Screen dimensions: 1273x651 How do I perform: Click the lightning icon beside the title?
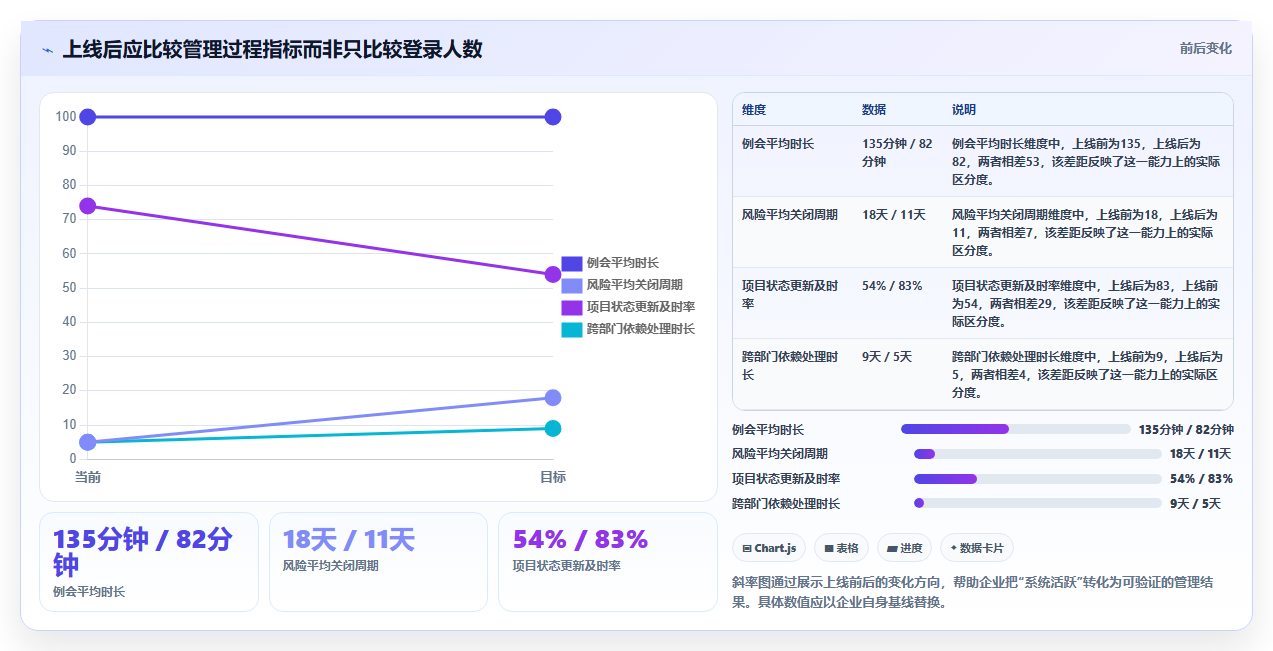coord(47,49)
